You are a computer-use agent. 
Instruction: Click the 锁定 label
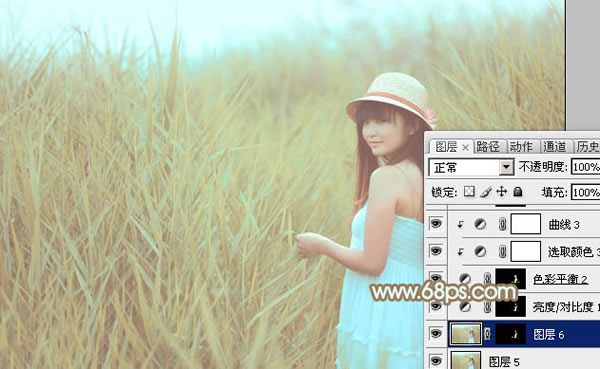point(444,192)
